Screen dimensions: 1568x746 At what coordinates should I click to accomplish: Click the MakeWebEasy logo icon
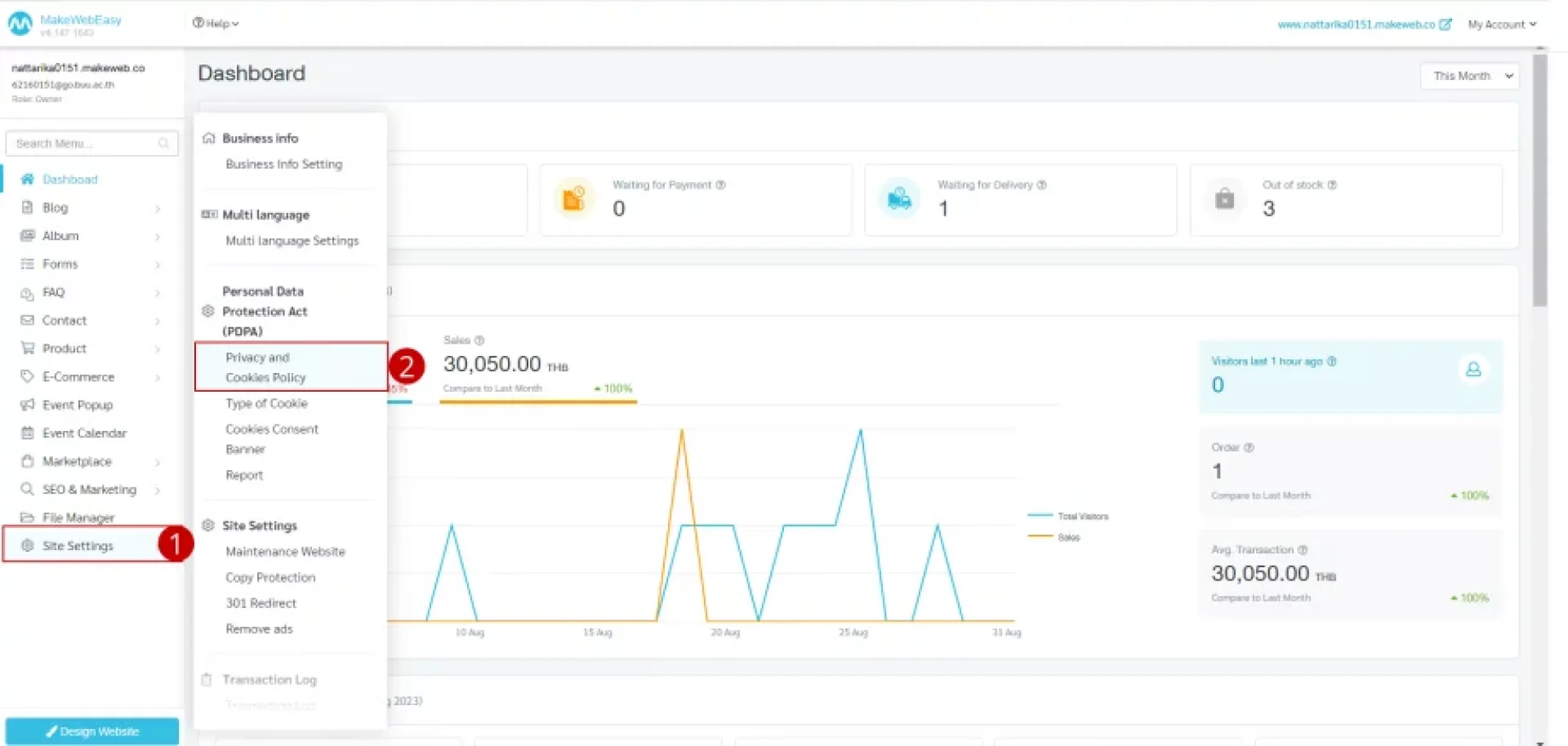[20, 24]
